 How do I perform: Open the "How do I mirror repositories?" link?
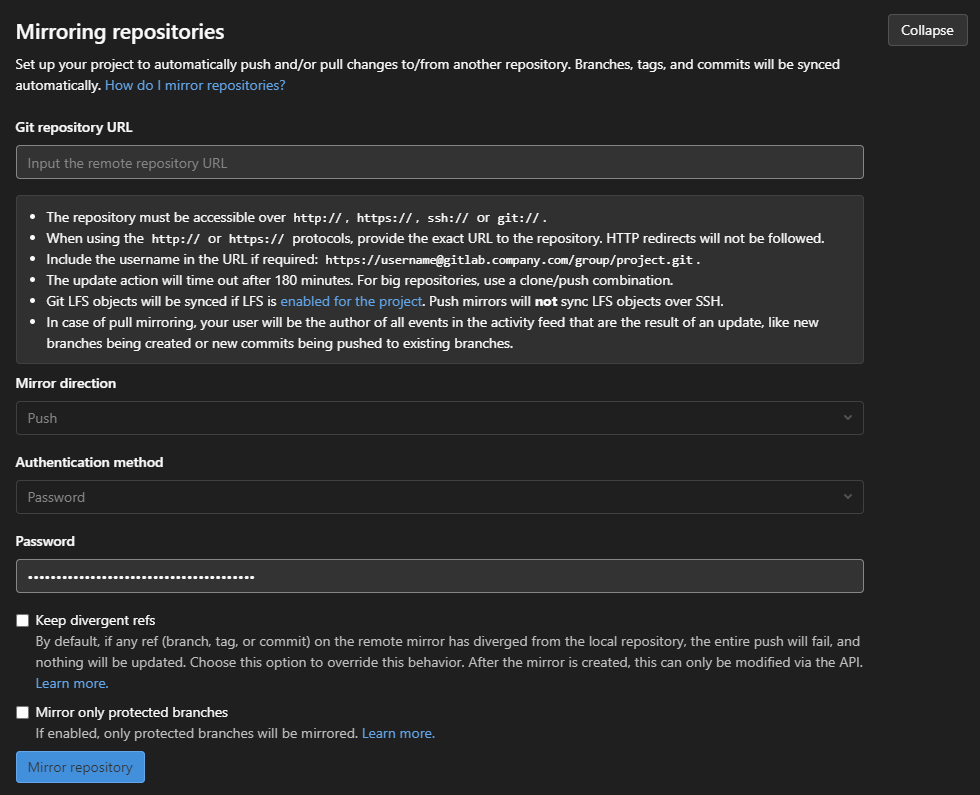coord(195,86)
